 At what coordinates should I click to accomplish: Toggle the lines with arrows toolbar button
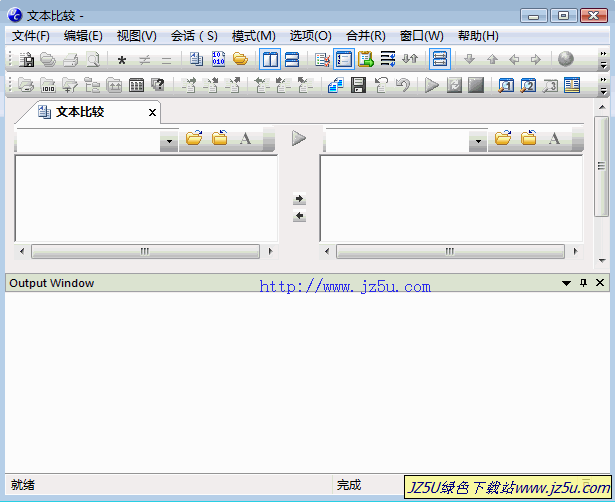(x=388, y=59)
